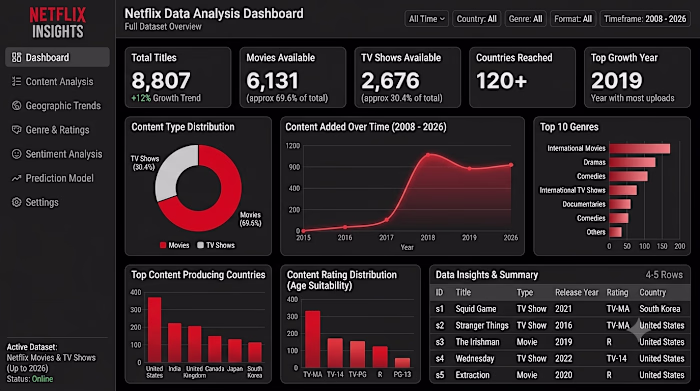Click the Stranger Things title cell

pyautogui.click(x=482, y=325)
